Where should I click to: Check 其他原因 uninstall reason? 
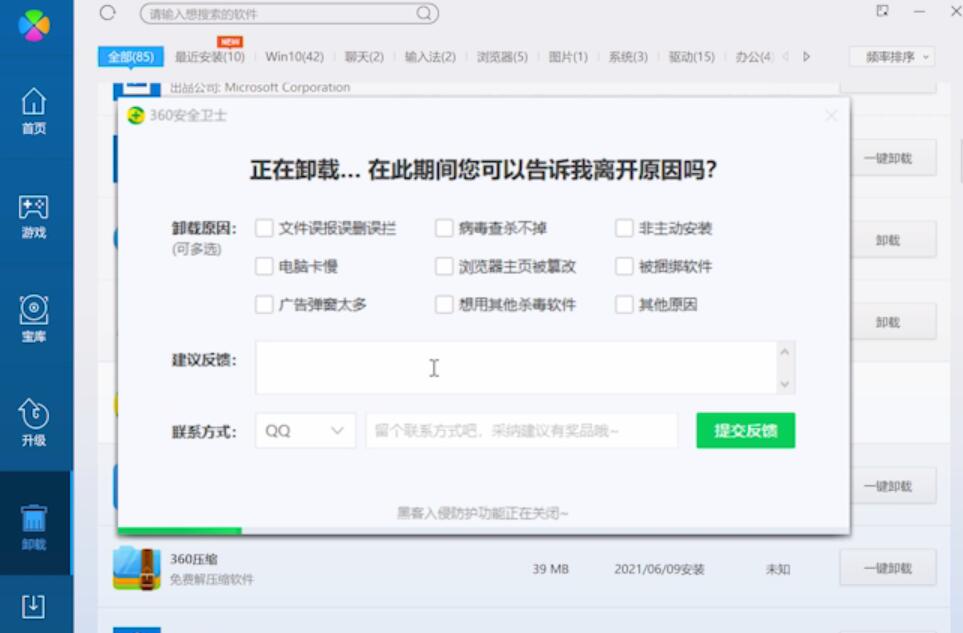[624, 305]
